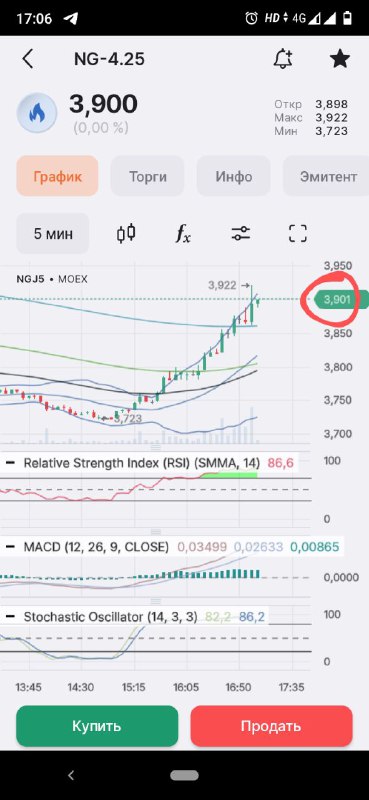This screenshot has height=800, width=369.
Task: Tap the Продать sell button
Action: [271, 726]
